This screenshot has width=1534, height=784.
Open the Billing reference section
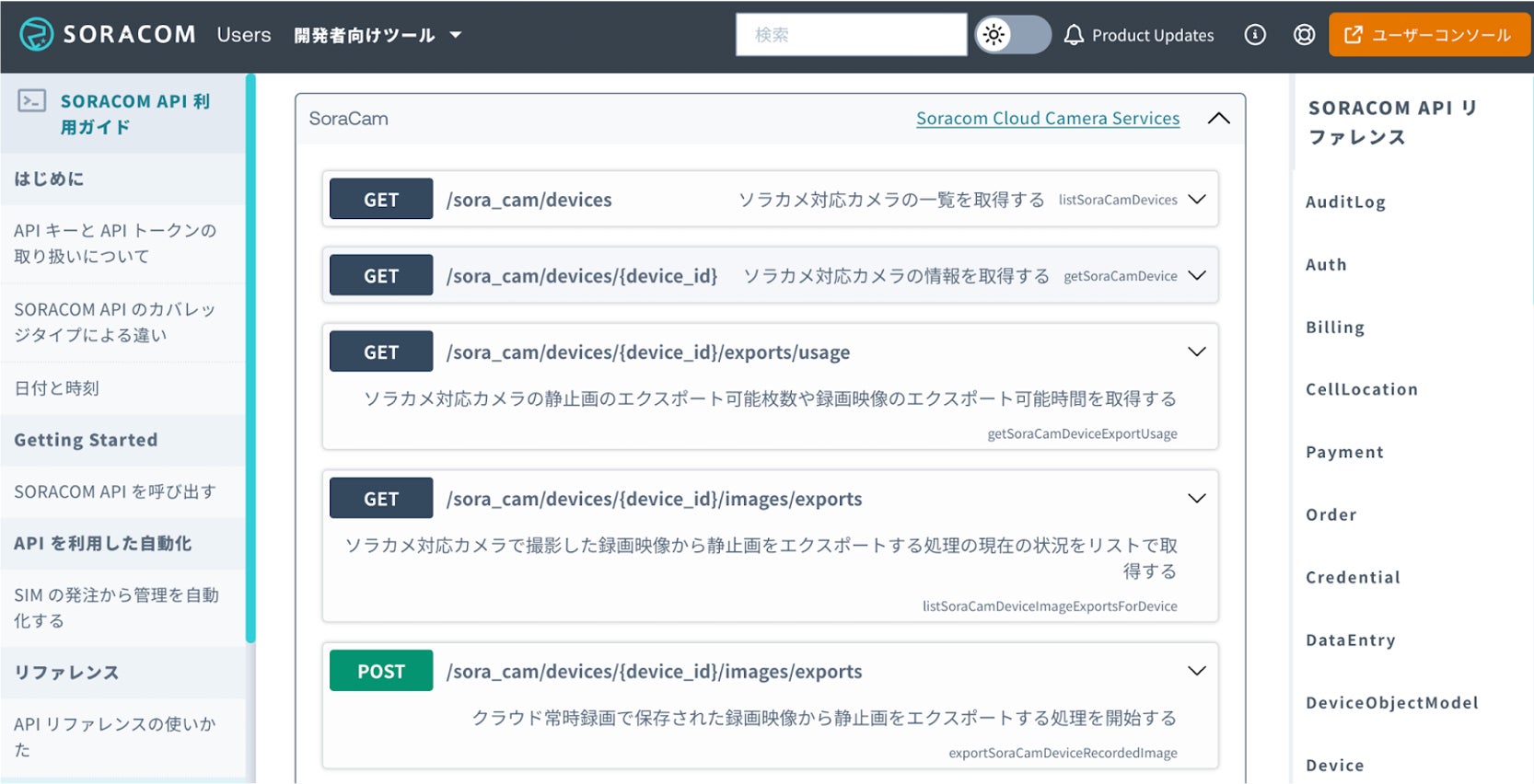tap(1335, 328)
